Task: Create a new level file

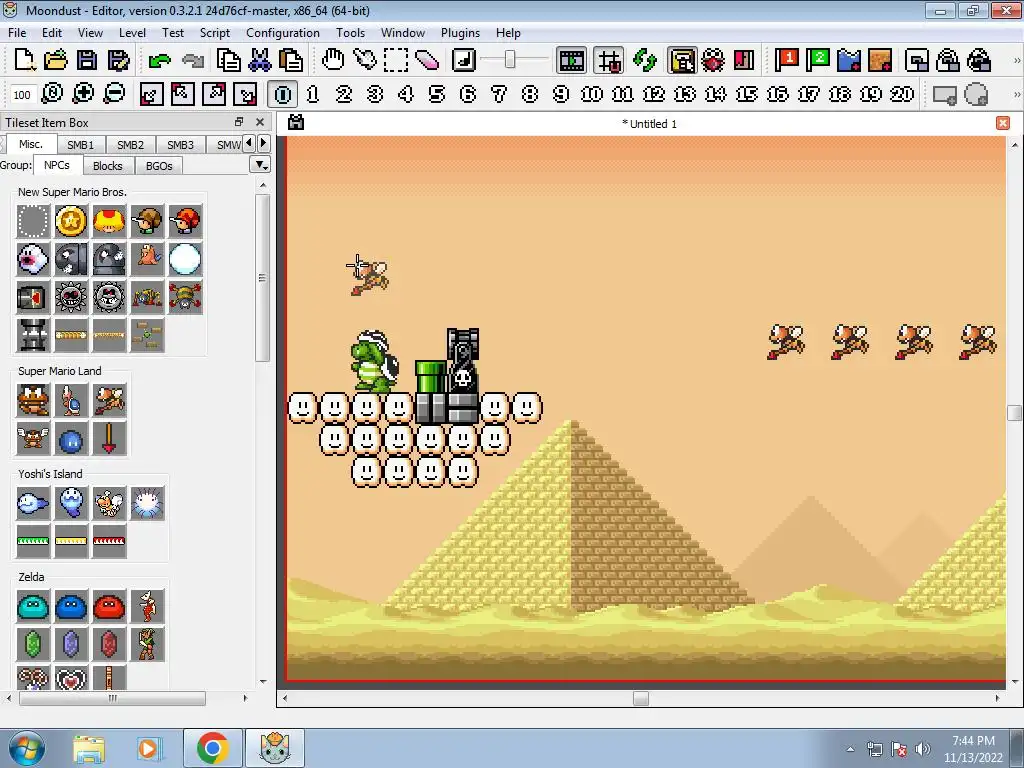Action: (x=25, y=60)
